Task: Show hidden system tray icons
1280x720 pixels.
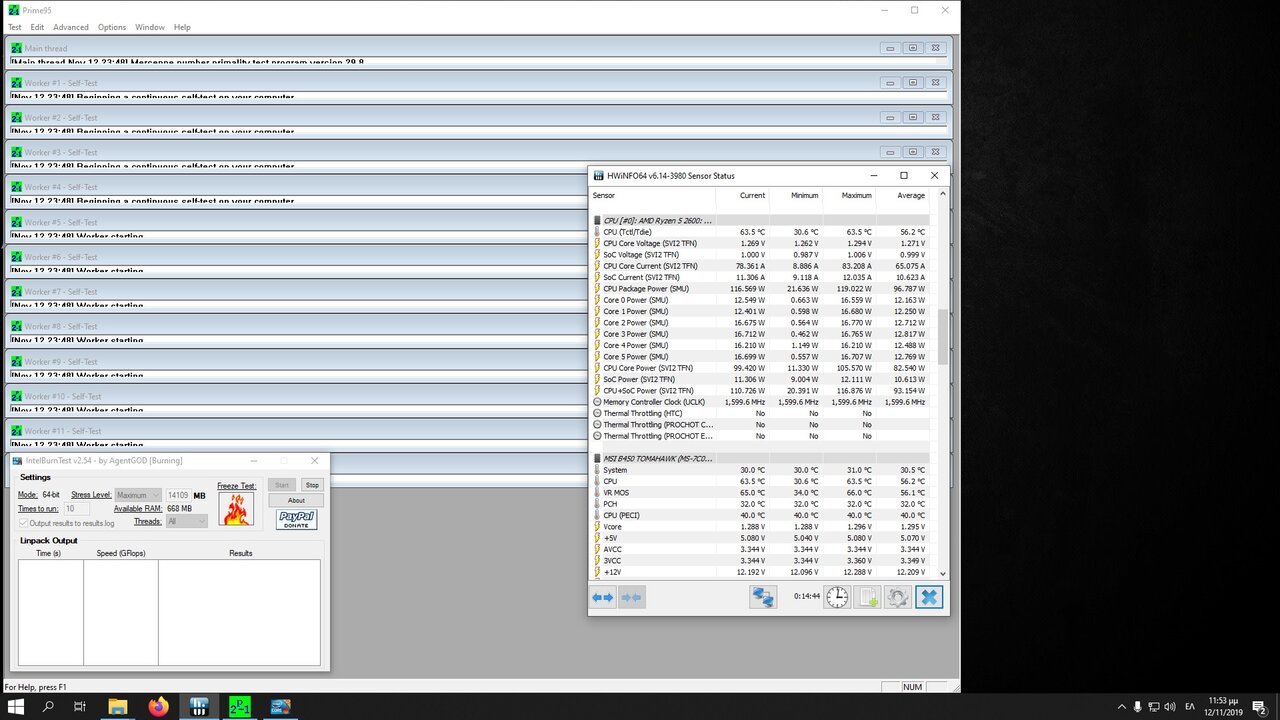Action: 1120,707
